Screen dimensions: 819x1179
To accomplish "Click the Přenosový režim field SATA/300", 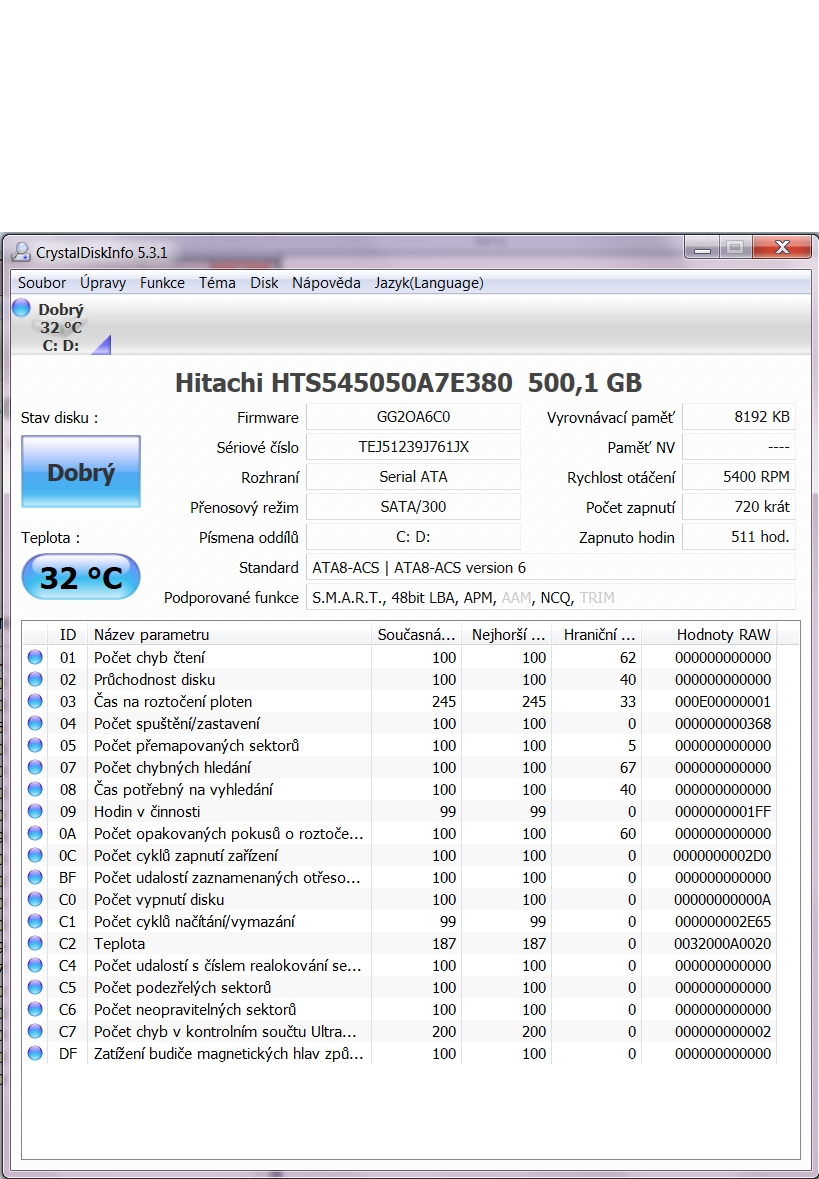I will pos(414,507).
